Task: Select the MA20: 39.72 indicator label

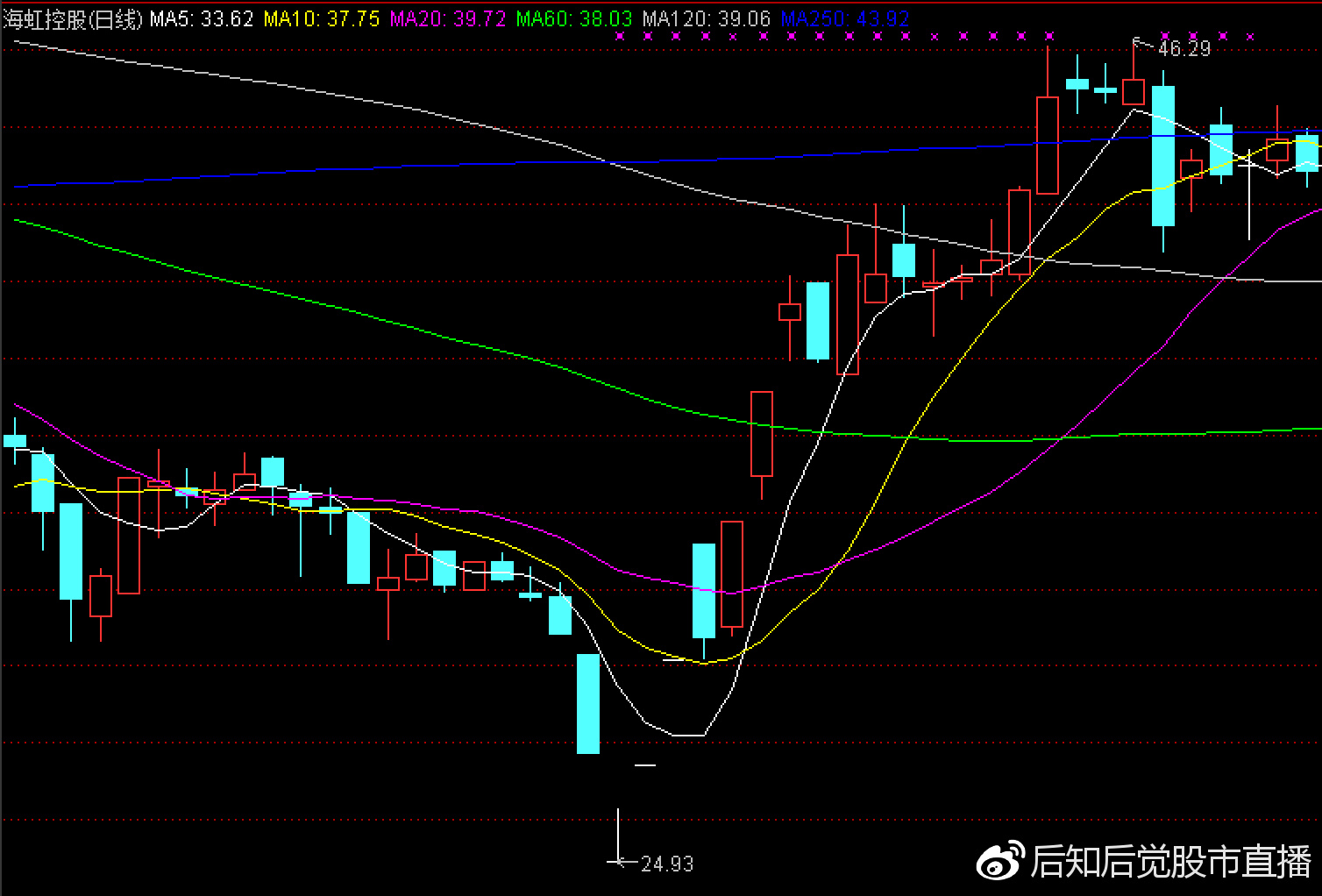Action: [448, 18]
